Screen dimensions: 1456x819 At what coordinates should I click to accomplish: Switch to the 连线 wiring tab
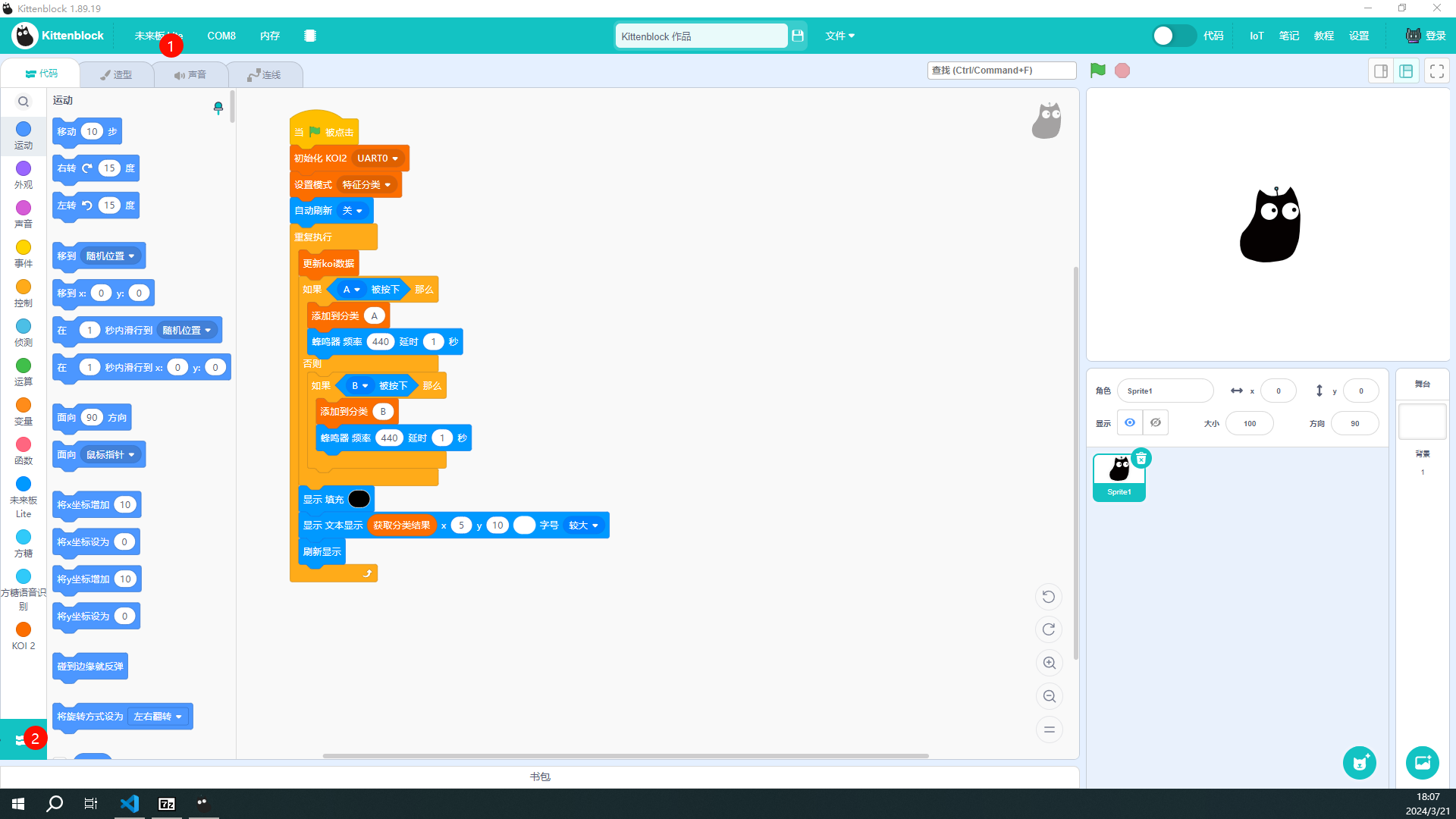point(264,74)
